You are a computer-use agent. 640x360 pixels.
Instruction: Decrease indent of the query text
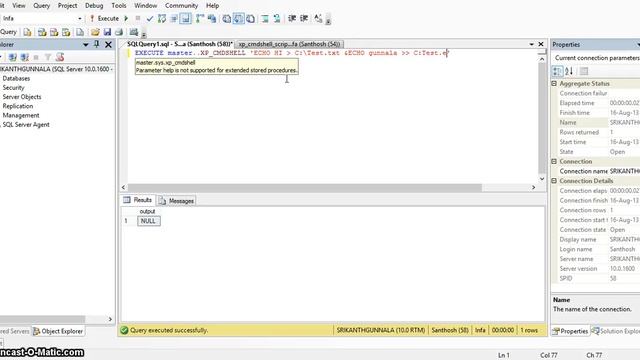tap(292, 18)
